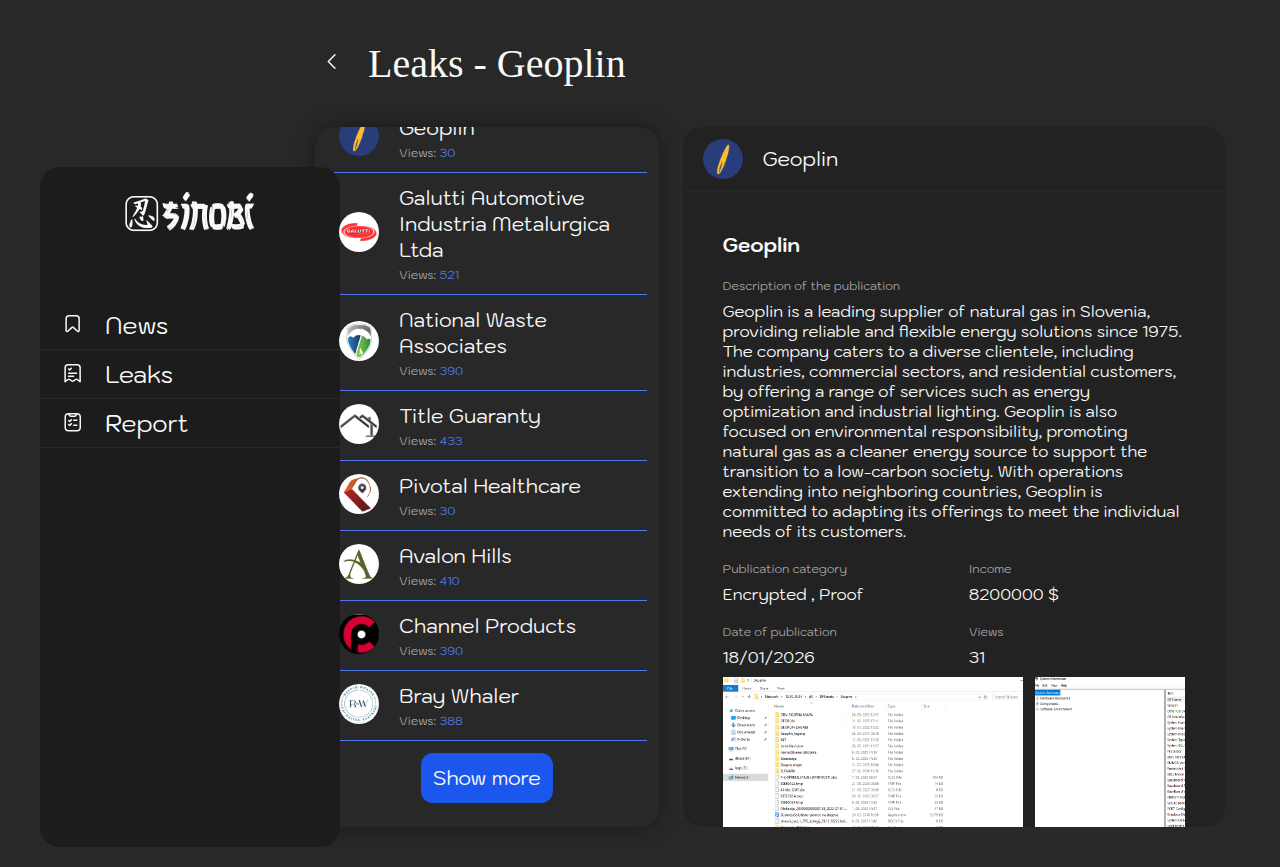Viewport: 1280px width, 867px height.
Task: Click the Sinobi logo in the sidebar
Action: pyautogui.click(x=190, y=213)
